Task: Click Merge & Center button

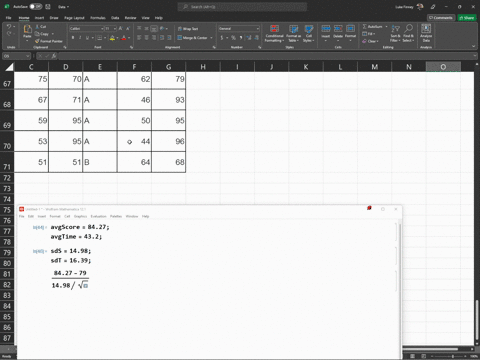Action: tap(193, 38)
